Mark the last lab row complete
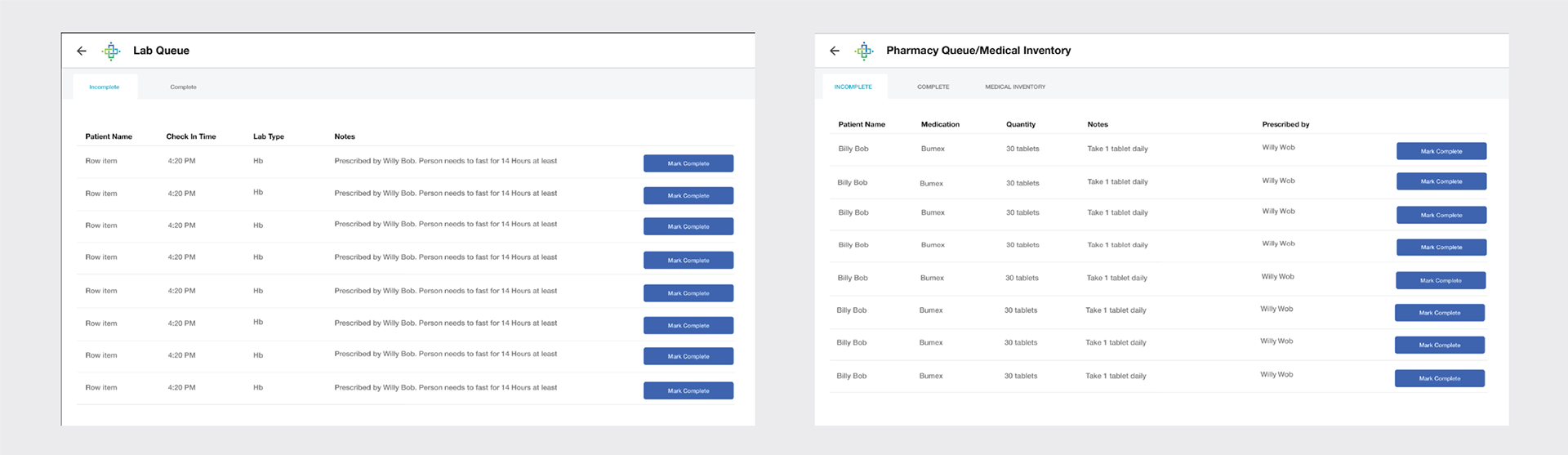Viewport: 1568px width, 455px height. (688, 390)
